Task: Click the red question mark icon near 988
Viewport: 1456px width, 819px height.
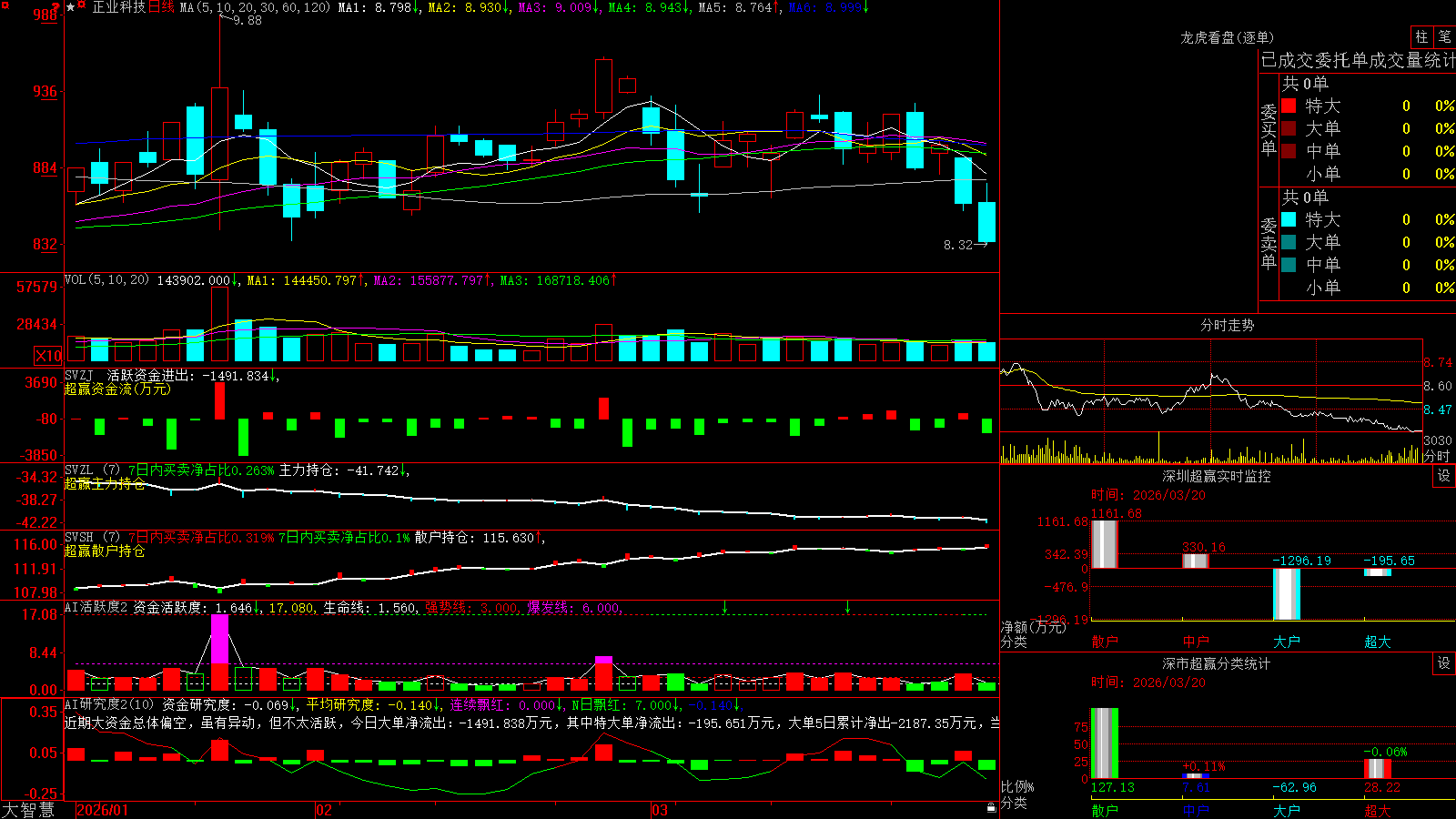Action: [x=56, y=7]
